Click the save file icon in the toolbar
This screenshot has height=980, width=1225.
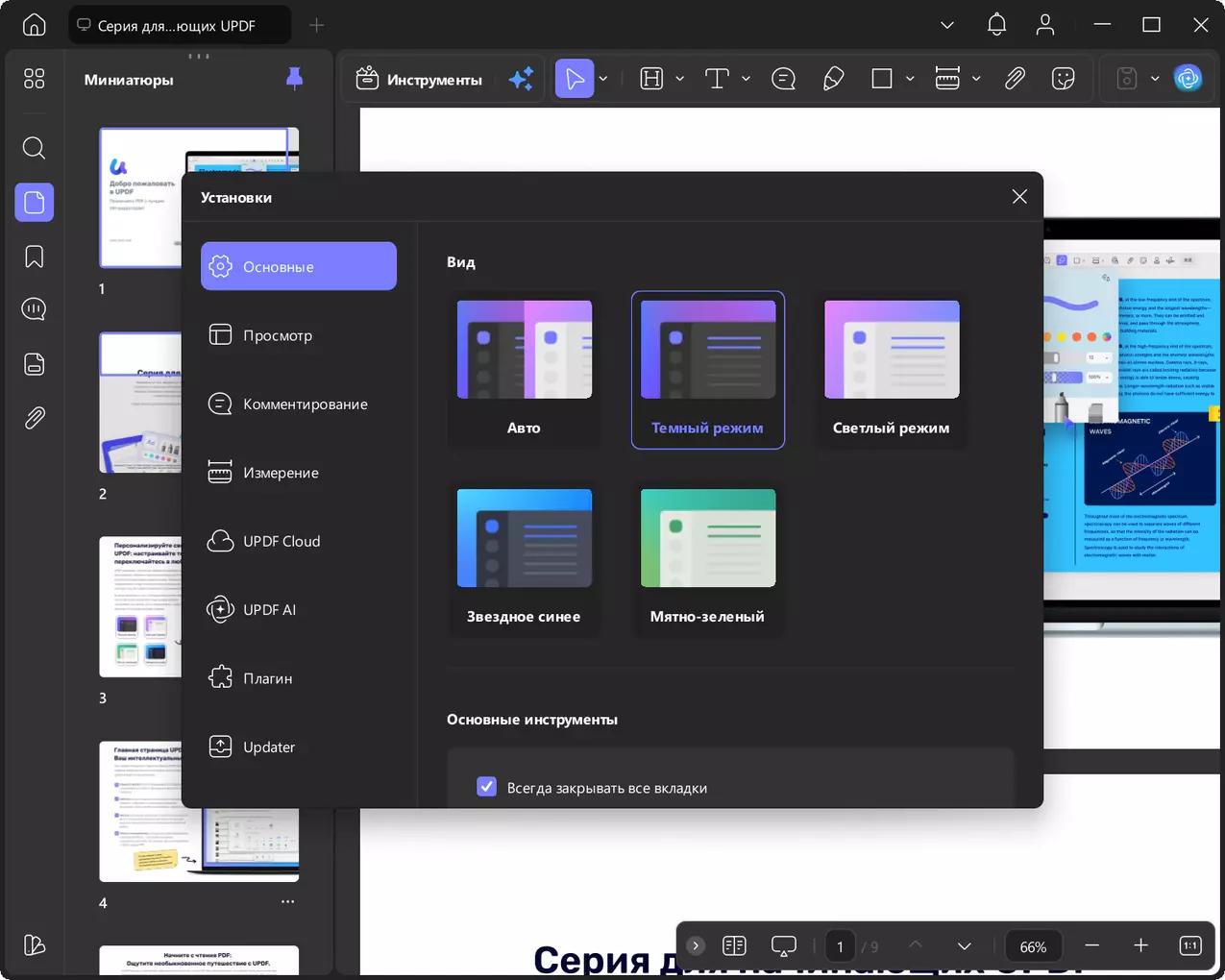pyautogui.click(x=1127, y=79)
